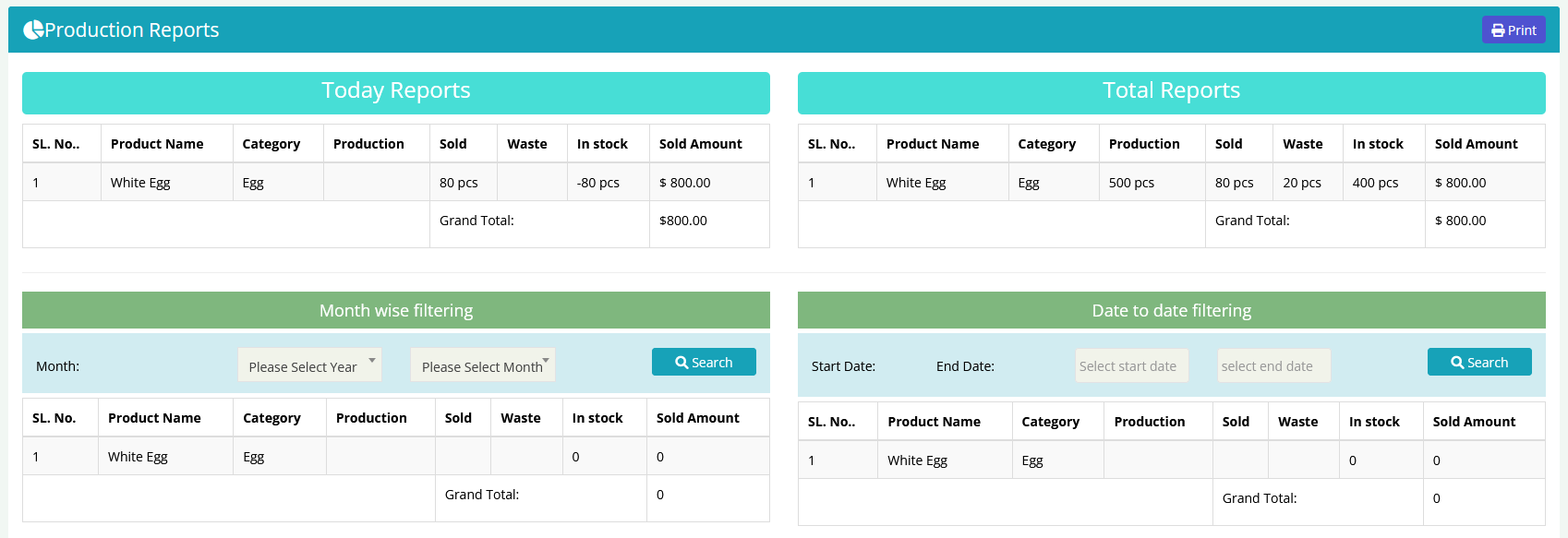The width and height of the screenshot is (1568, 538).
Task: Select the Total Reports heading
Action: [1171, 90]
